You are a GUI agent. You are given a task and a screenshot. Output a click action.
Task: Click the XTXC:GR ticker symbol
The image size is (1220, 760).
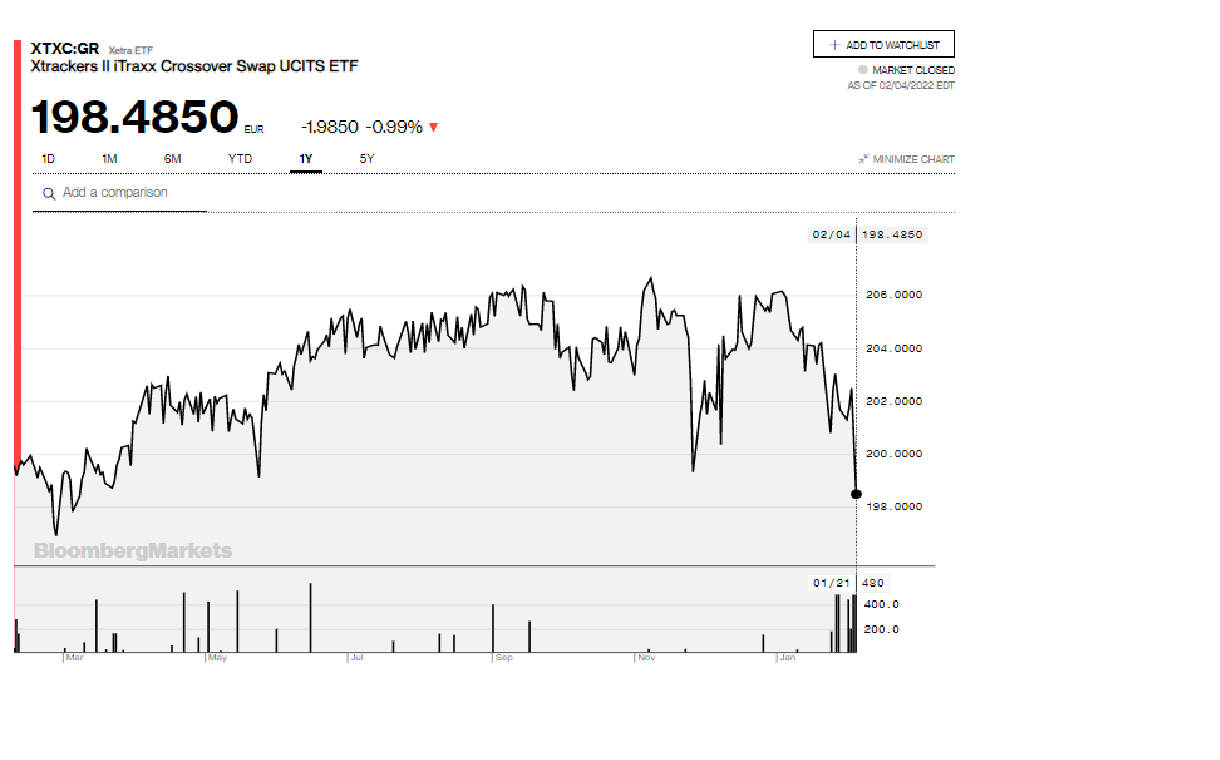[65, 48]
